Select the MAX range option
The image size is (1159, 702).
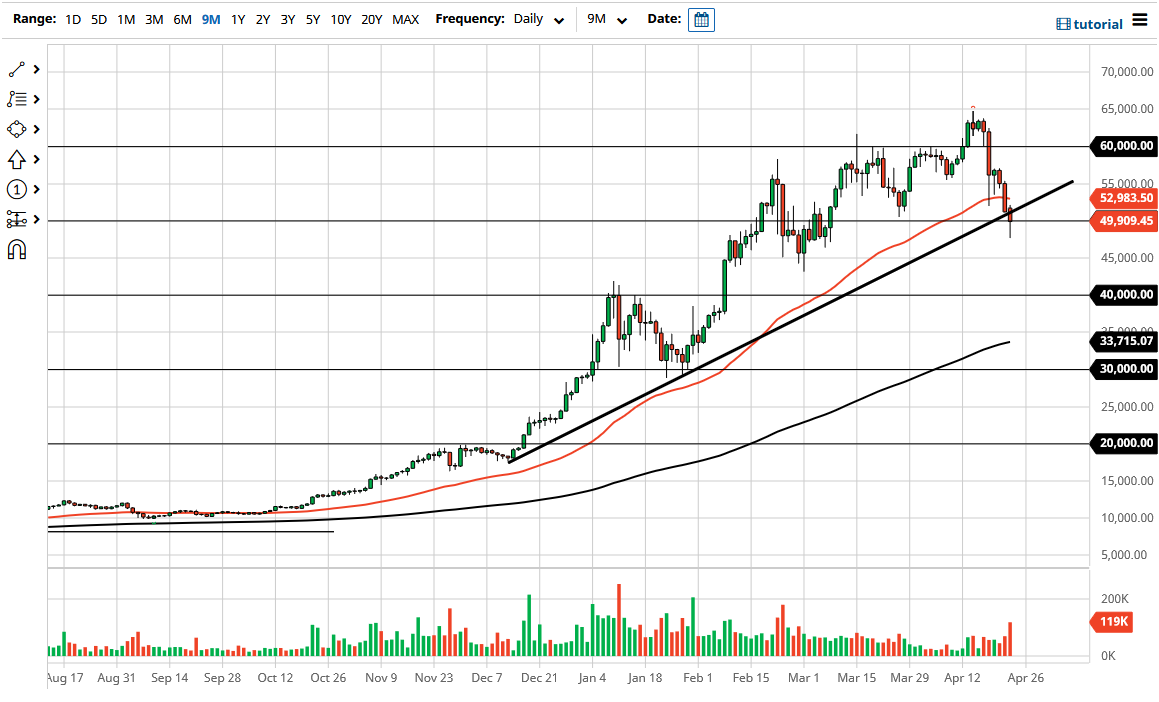[405, 19]
